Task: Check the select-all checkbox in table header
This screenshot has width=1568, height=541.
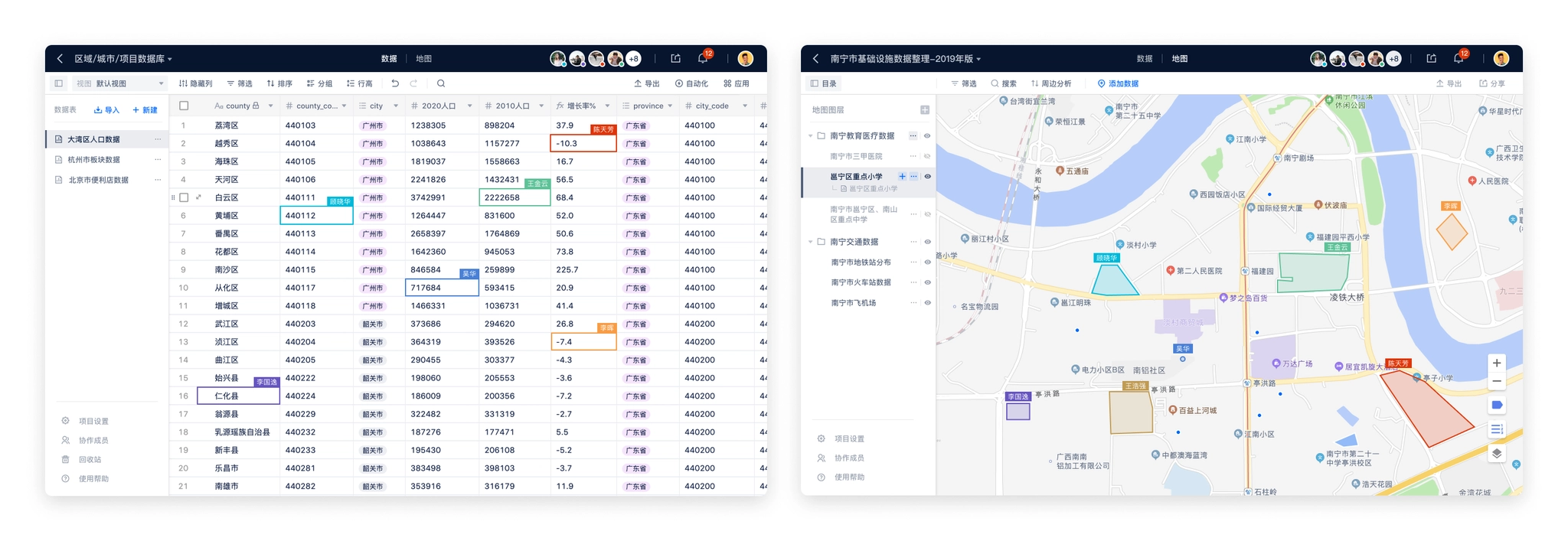Action: pyautogui.click(x=184, y=106)
